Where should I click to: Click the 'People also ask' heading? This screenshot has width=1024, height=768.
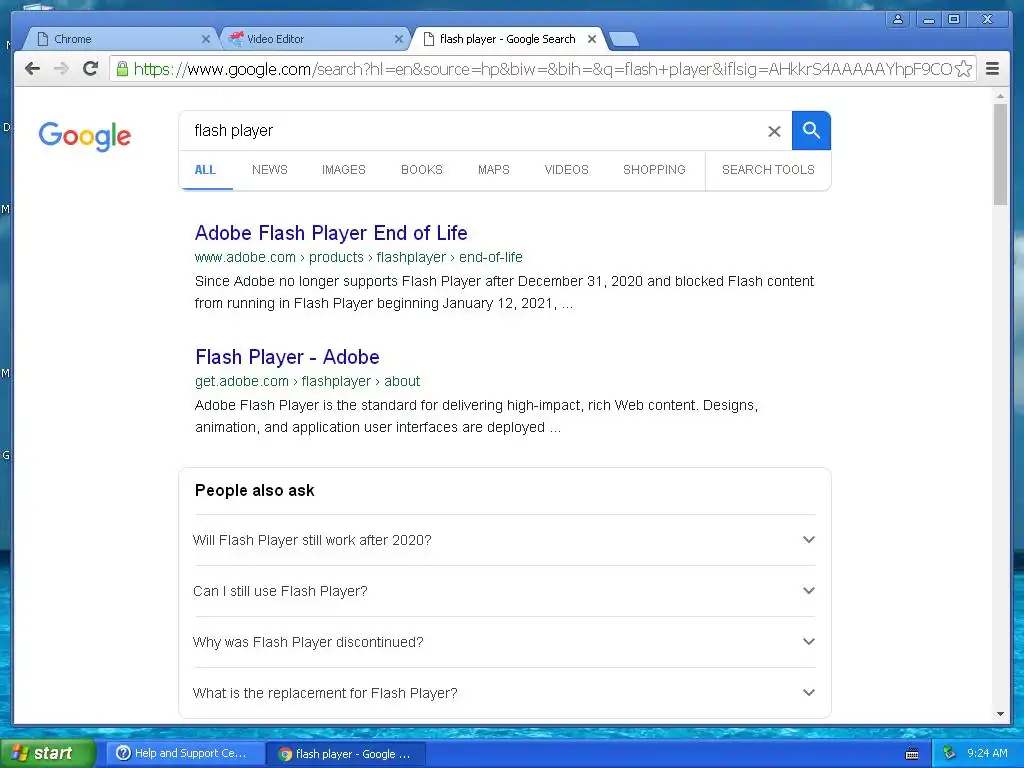click(255, 490)
